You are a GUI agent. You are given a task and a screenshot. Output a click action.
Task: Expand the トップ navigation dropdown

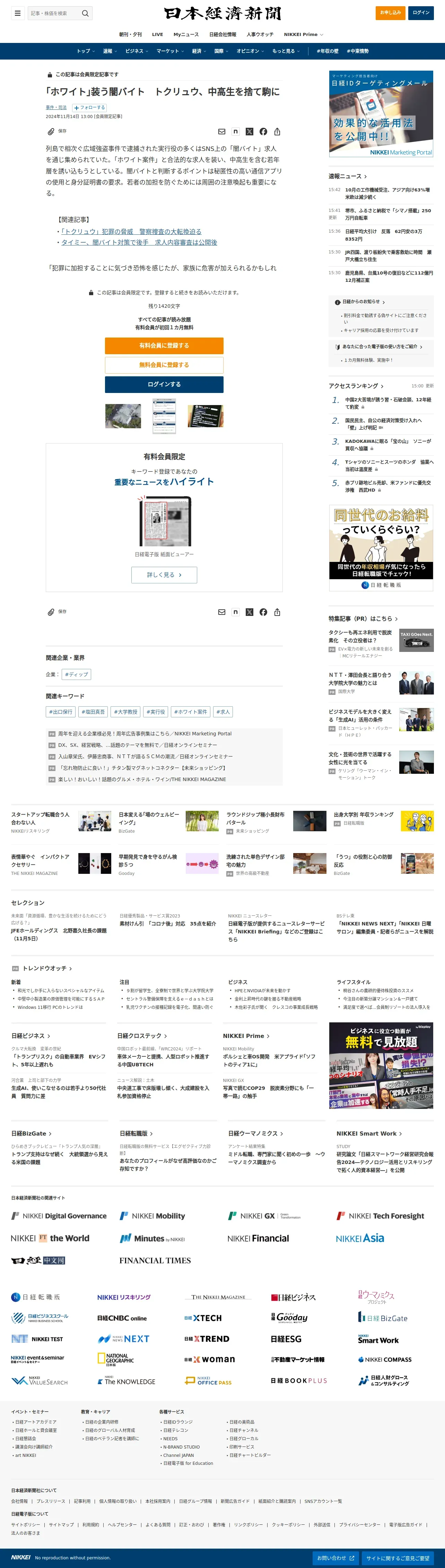pyautogui.click(x=85, y=51)
